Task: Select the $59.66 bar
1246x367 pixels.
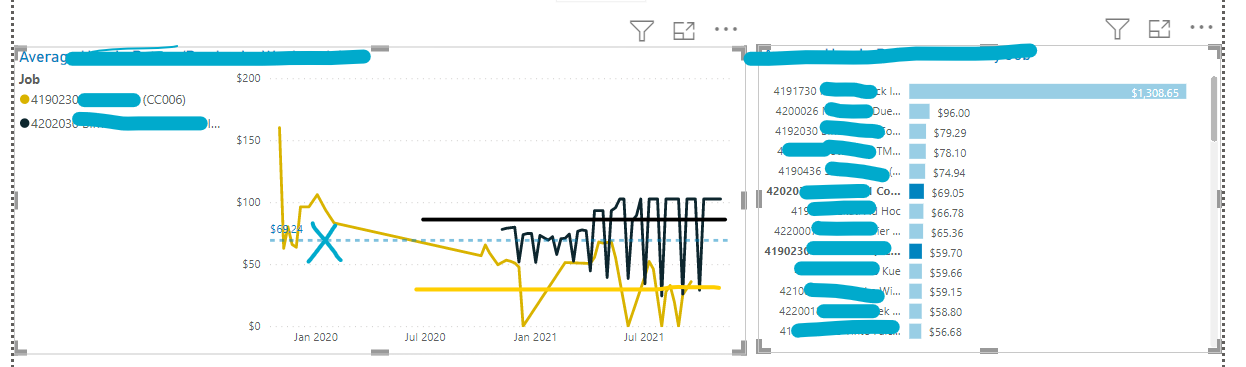Action: (915, 271)
